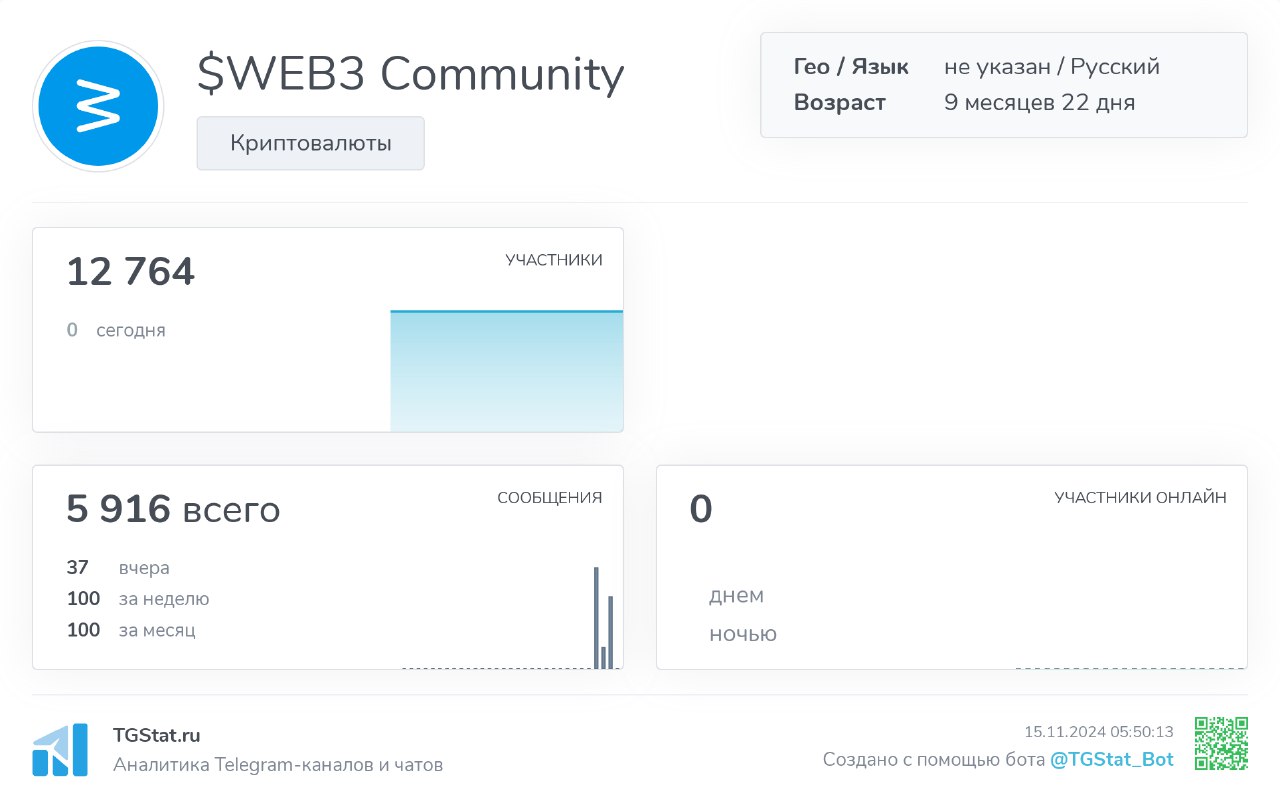Click the 0 сегодня participants row

[116, 330]
